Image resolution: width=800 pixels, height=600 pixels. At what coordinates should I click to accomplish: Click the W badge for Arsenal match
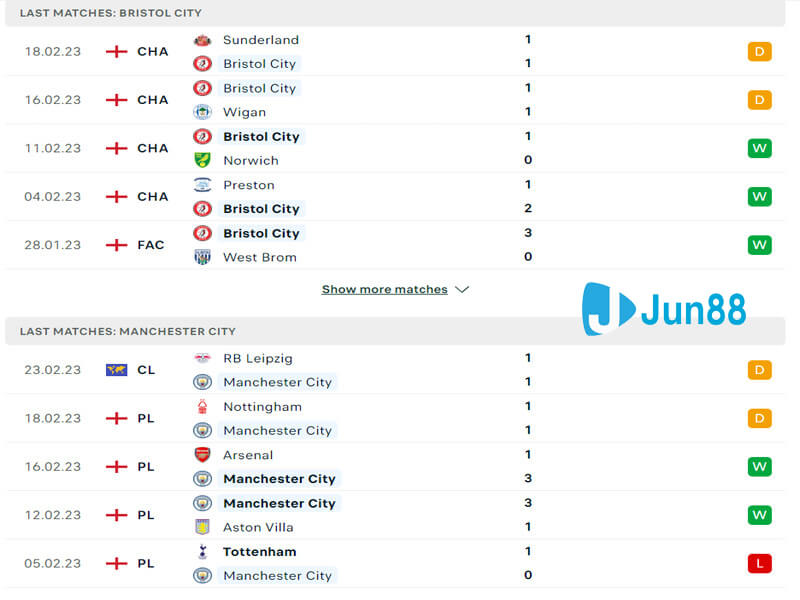(759, 467)
